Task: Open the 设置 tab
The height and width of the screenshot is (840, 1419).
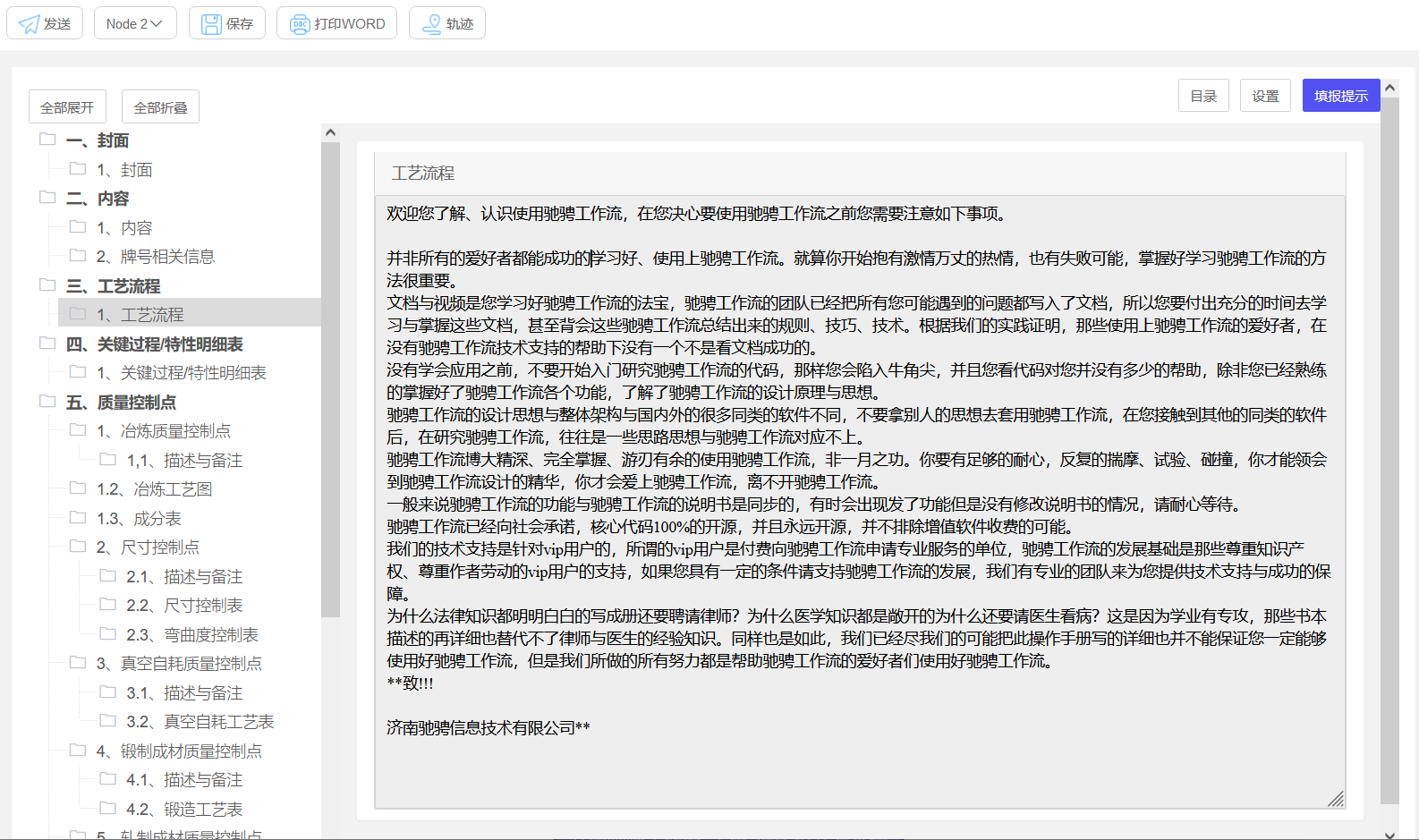Action: click(x=1265, y=96)
